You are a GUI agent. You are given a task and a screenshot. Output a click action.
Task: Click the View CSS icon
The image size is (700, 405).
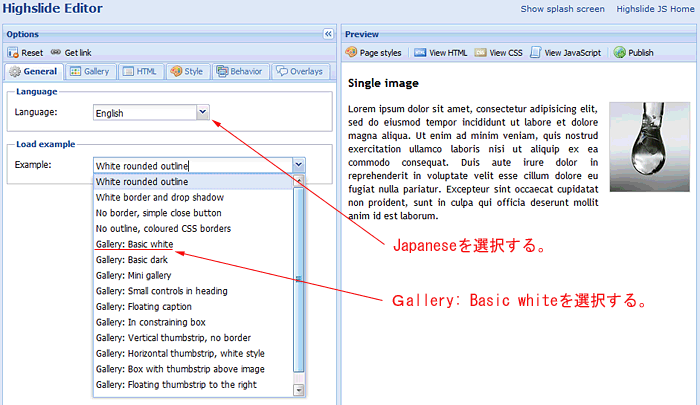[x=480, y=53]
